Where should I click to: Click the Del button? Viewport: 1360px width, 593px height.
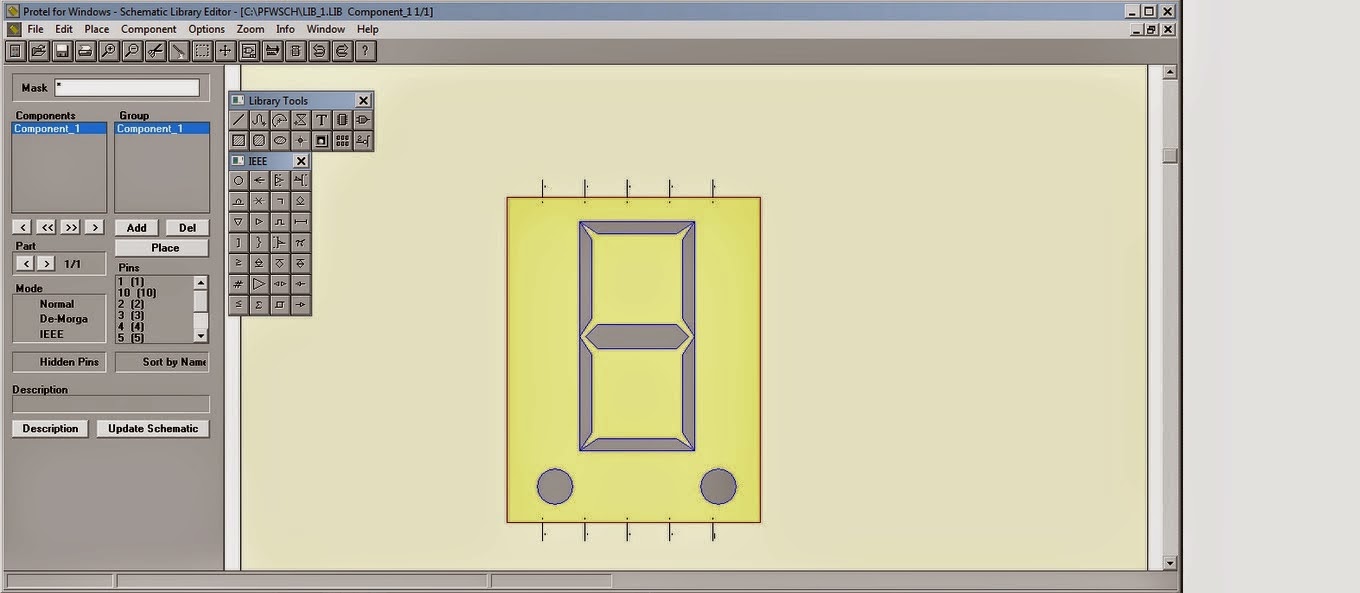(187, 228)
